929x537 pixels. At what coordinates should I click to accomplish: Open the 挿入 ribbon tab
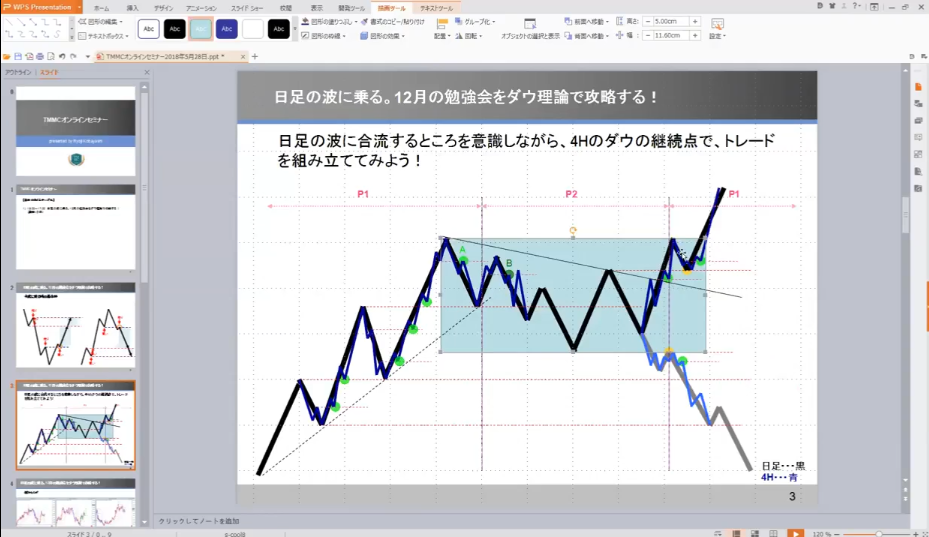pos(132,7)
